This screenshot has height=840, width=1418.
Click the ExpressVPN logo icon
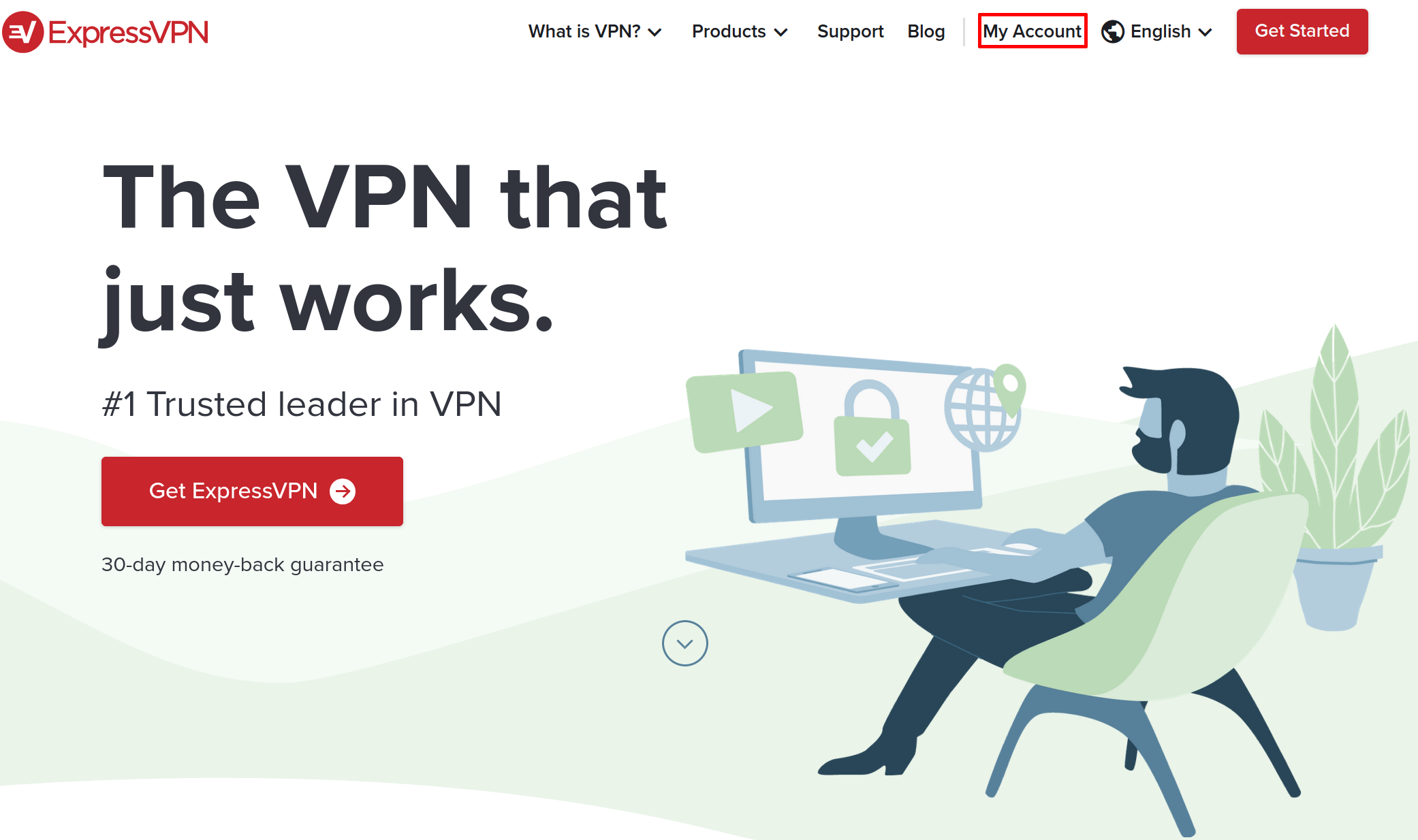[x=23, y=32]
